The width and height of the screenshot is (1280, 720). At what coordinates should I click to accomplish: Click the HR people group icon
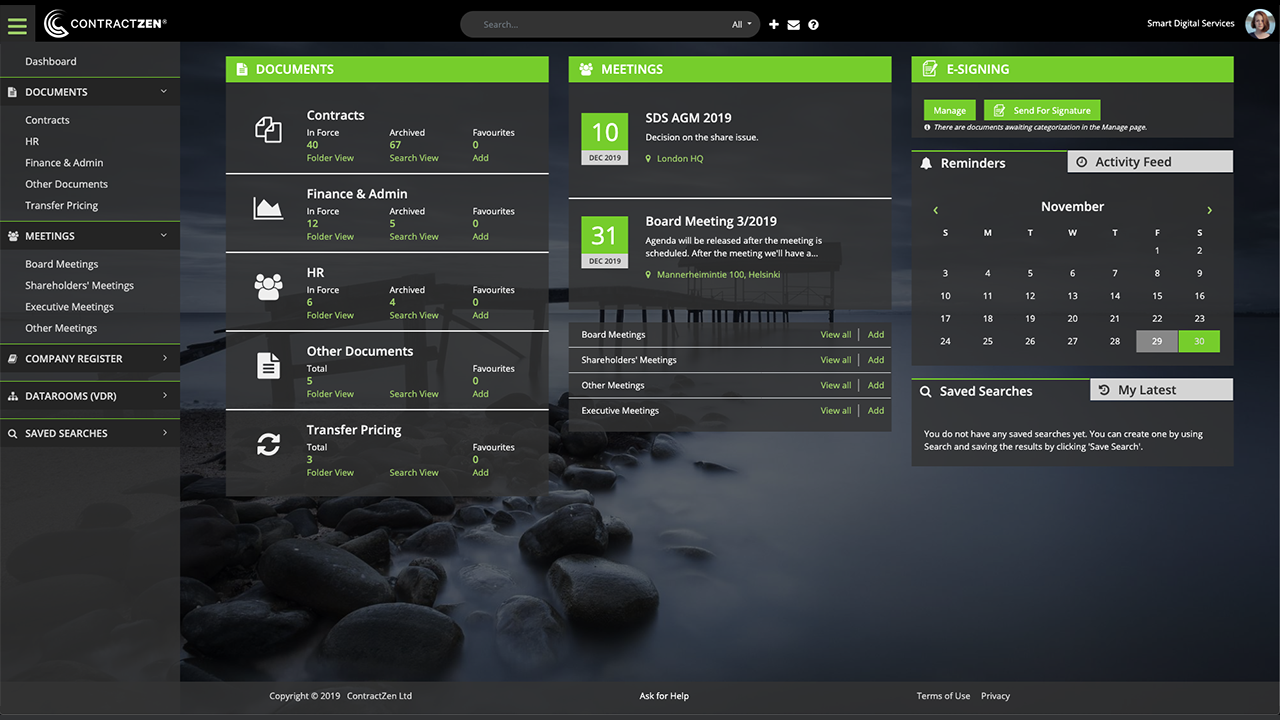(268, 287)
